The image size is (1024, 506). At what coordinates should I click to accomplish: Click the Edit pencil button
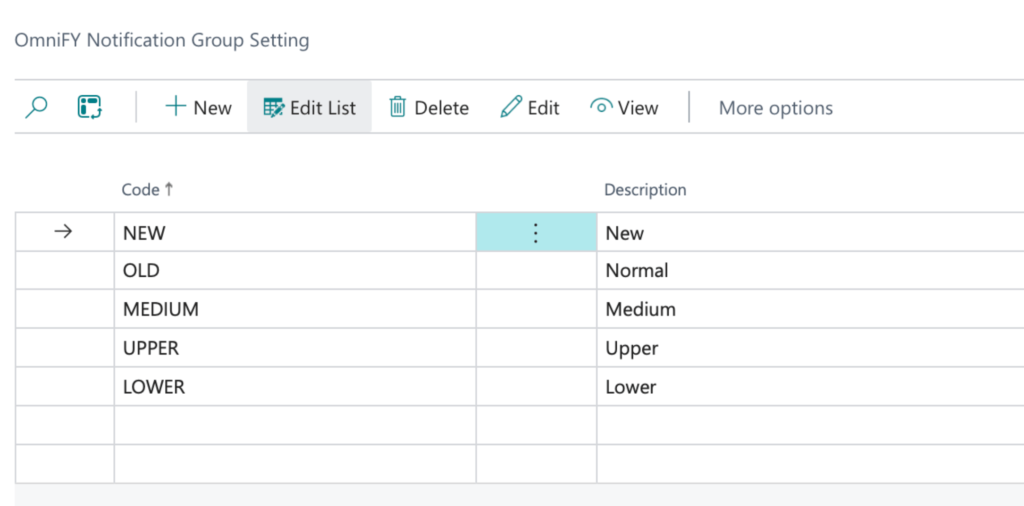530,107
